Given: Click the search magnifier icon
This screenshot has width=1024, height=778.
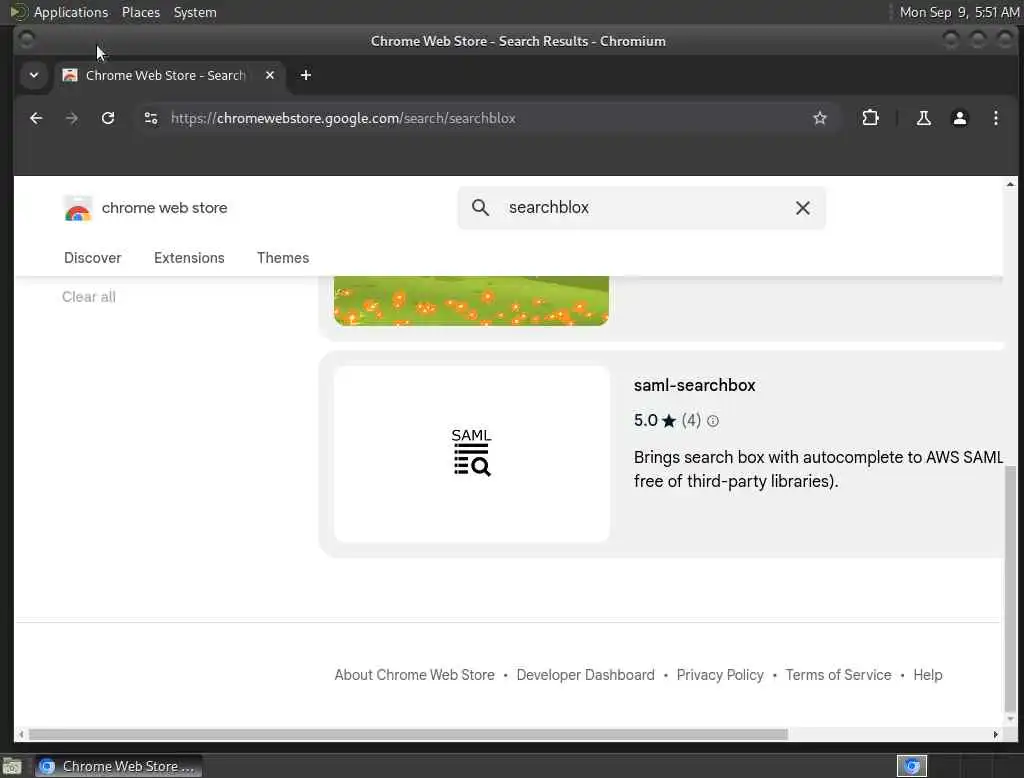Looking at the screenshot, I should (x=480, y=208).
